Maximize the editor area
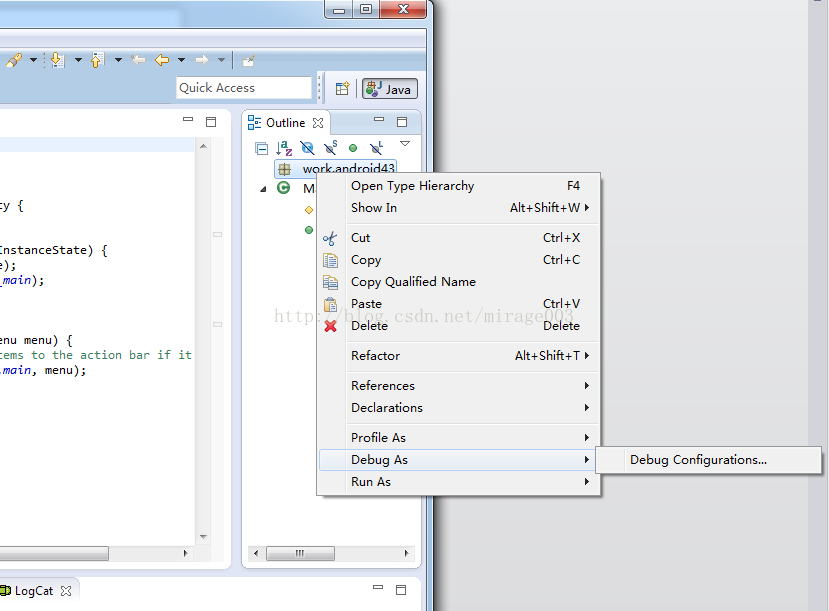Image resolution: width=829 pixels, height=611 pixels. tap(211, 122)
